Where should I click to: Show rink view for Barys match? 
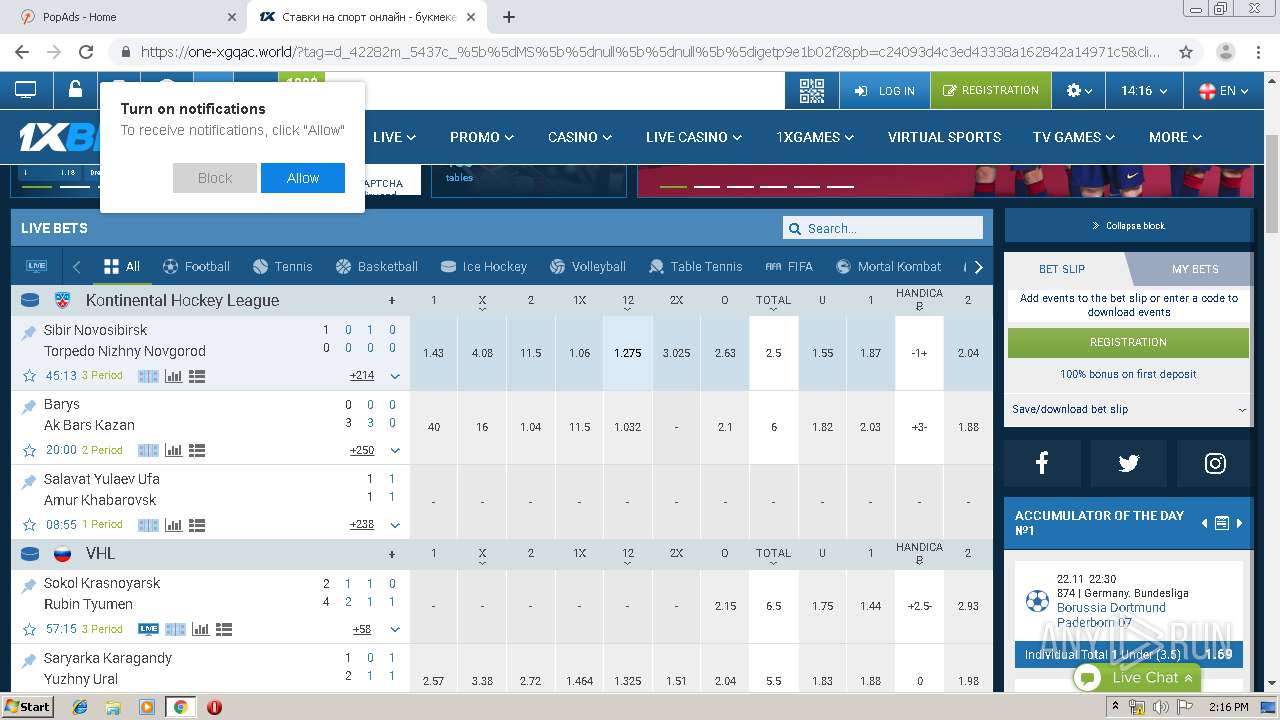point(148,451)
